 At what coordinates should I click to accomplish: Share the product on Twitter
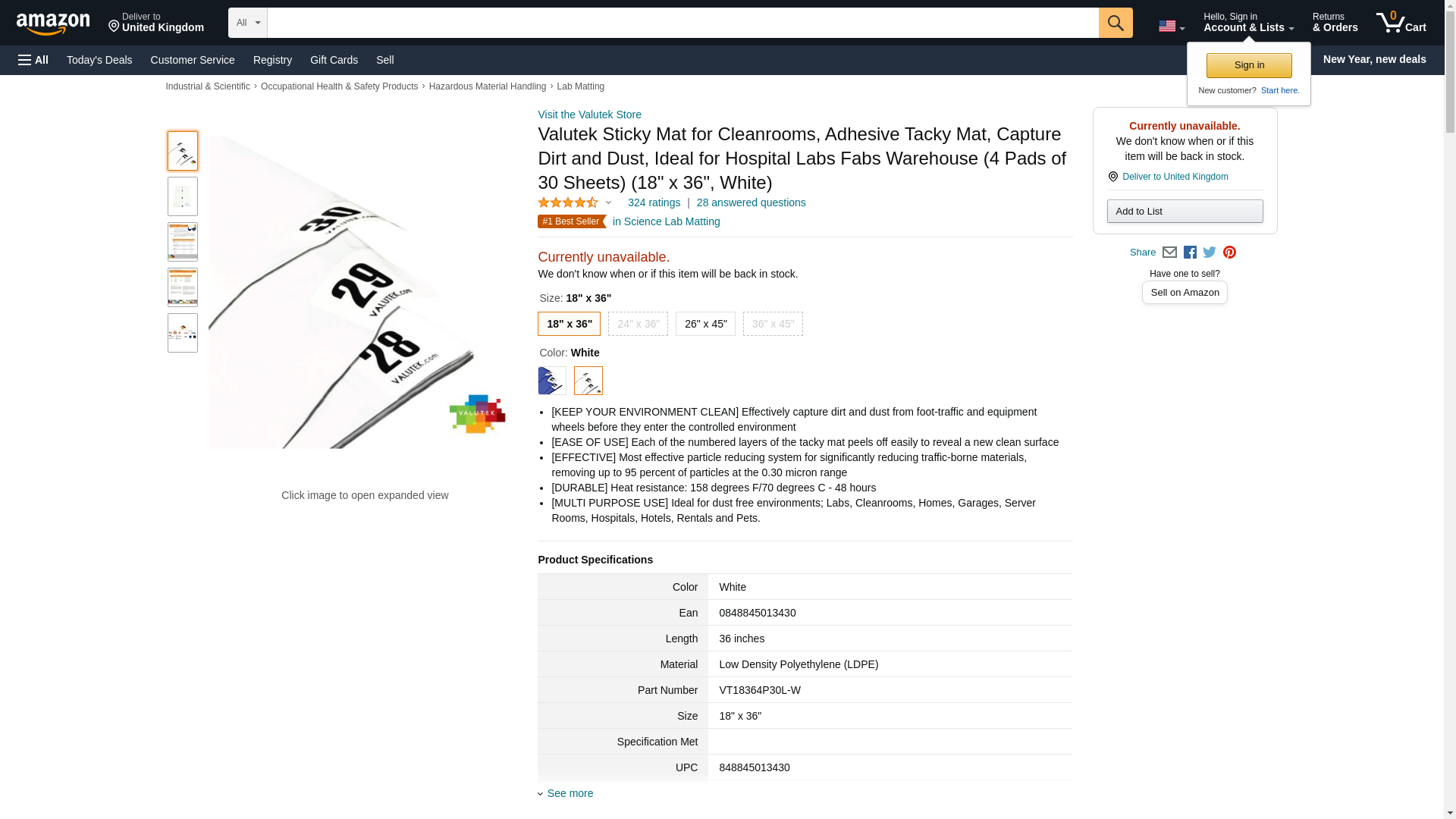[x=1210, y=253]
